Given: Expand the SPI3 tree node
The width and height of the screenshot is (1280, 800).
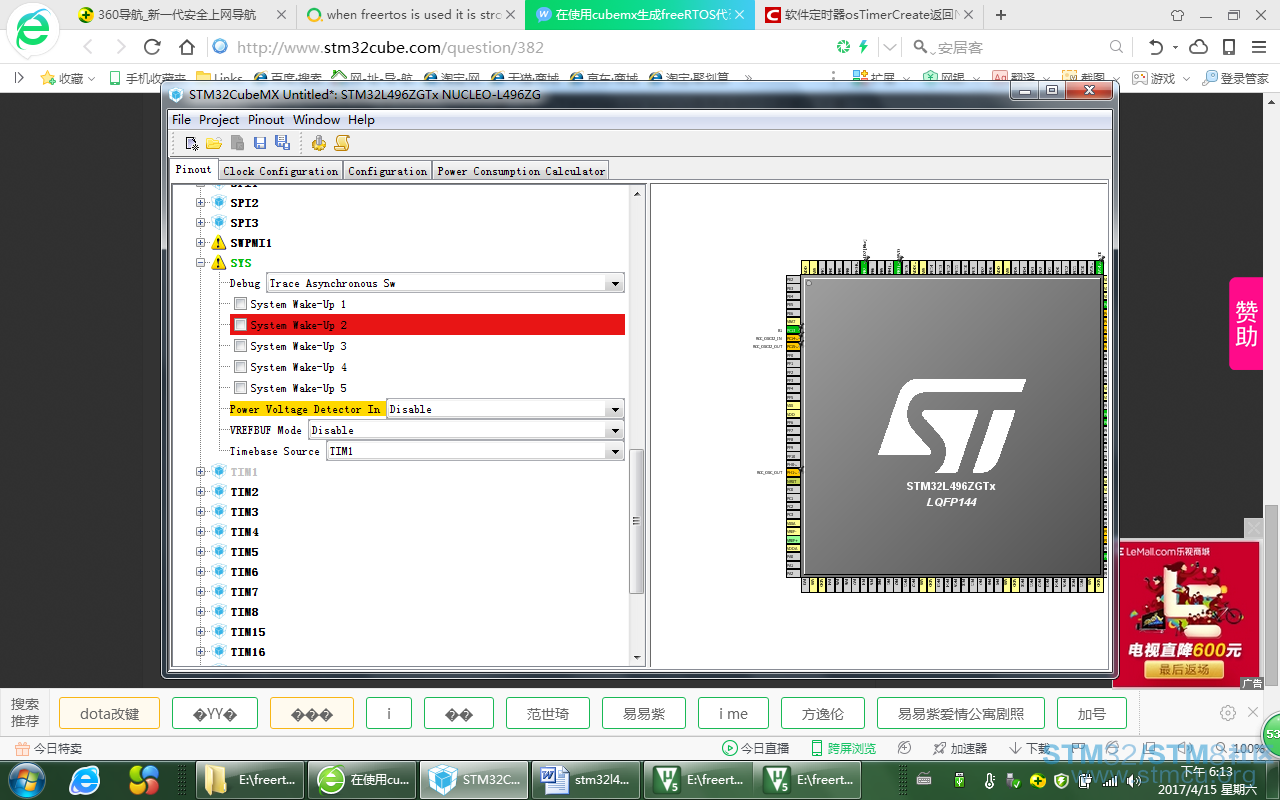Looking at the screenshot, I should click(201, 223).
